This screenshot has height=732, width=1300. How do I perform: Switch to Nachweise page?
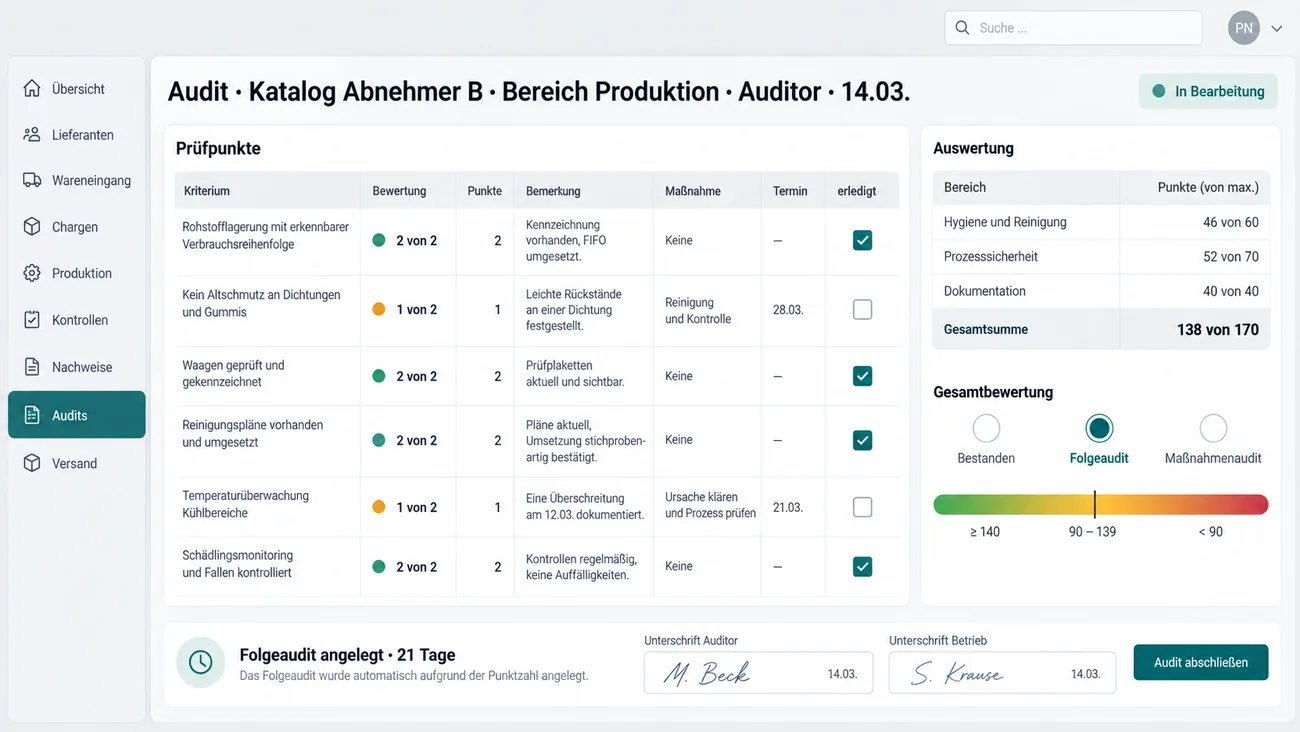point(77,367)
